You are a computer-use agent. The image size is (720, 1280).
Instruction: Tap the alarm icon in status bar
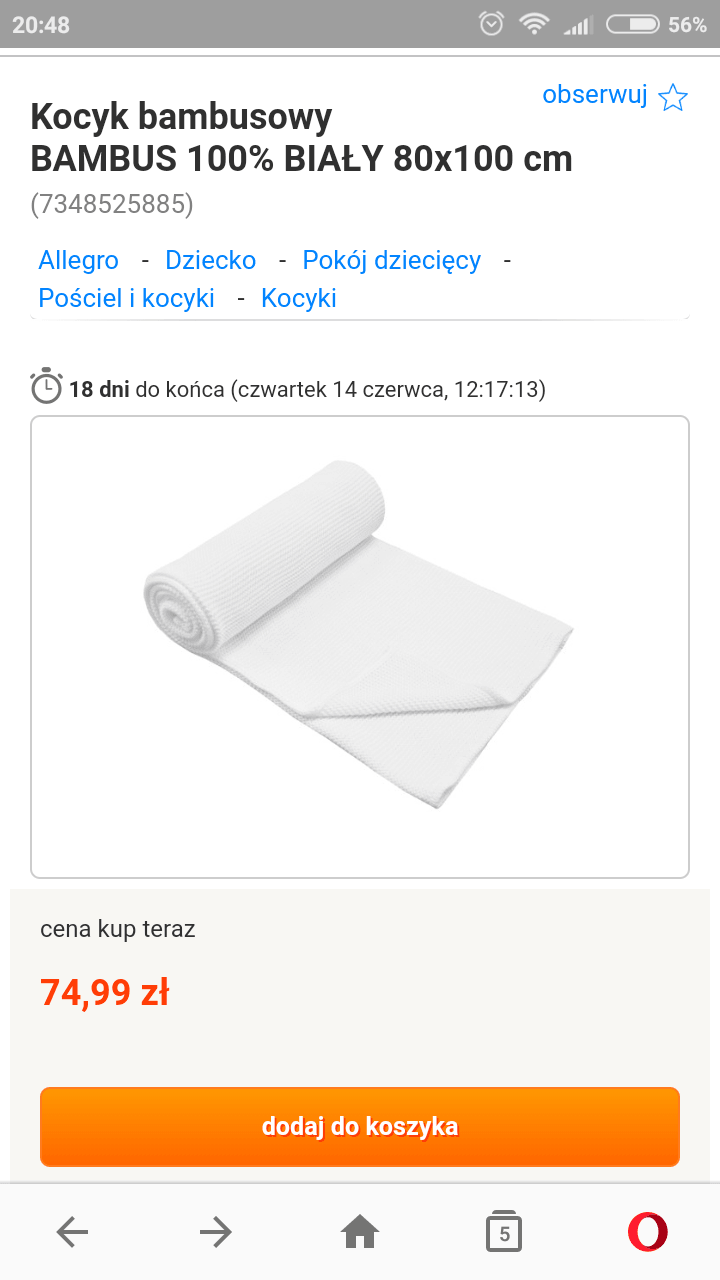(491, 24)
